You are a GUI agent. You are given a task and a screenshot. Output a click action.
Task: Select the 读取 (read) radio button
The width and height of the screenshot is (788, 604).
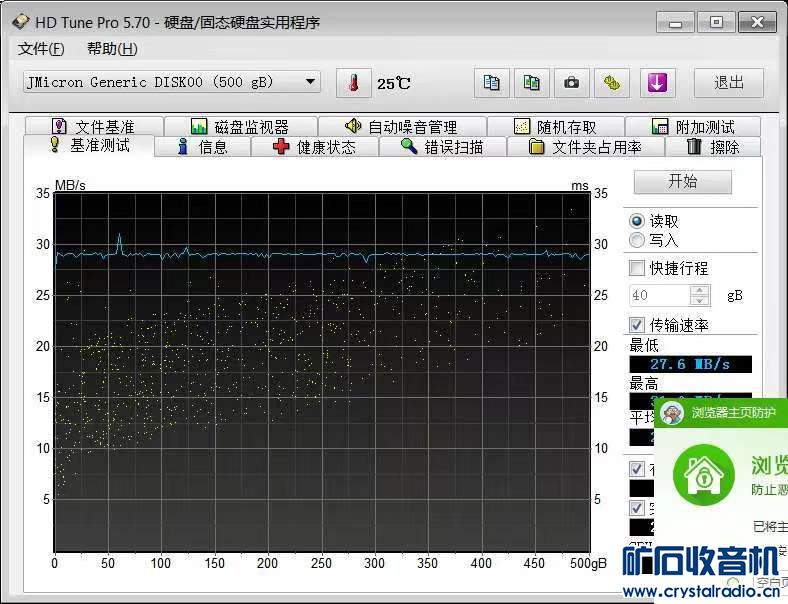(x=637, y=221)
